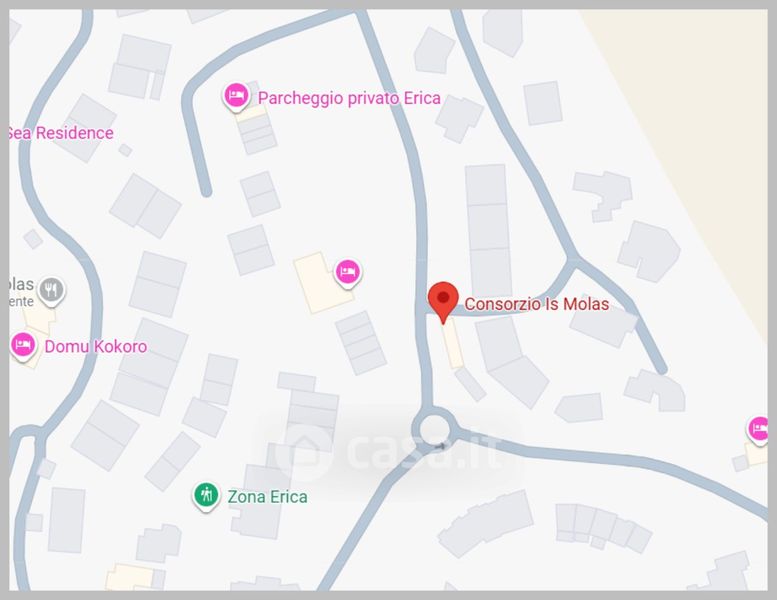Click the pink lodging marker at the right edge
Image resolution: width=777 pixels, height=600 pixels.
coord(758,430)
